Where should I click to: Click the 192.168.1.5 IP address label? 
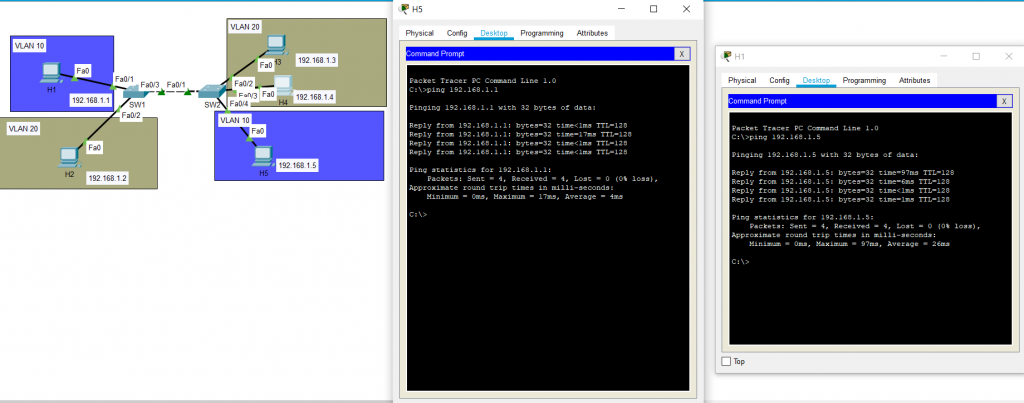click(297, 165)
